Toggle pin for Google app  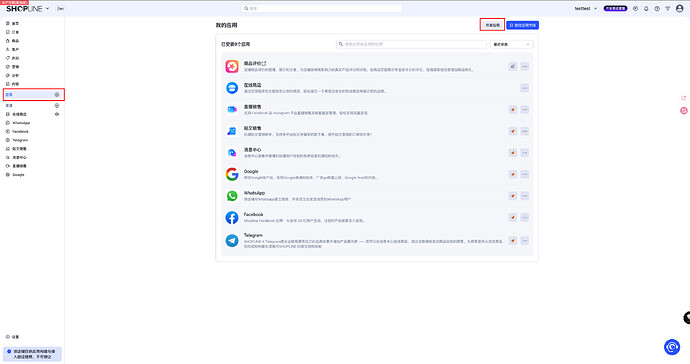point(513,174)
